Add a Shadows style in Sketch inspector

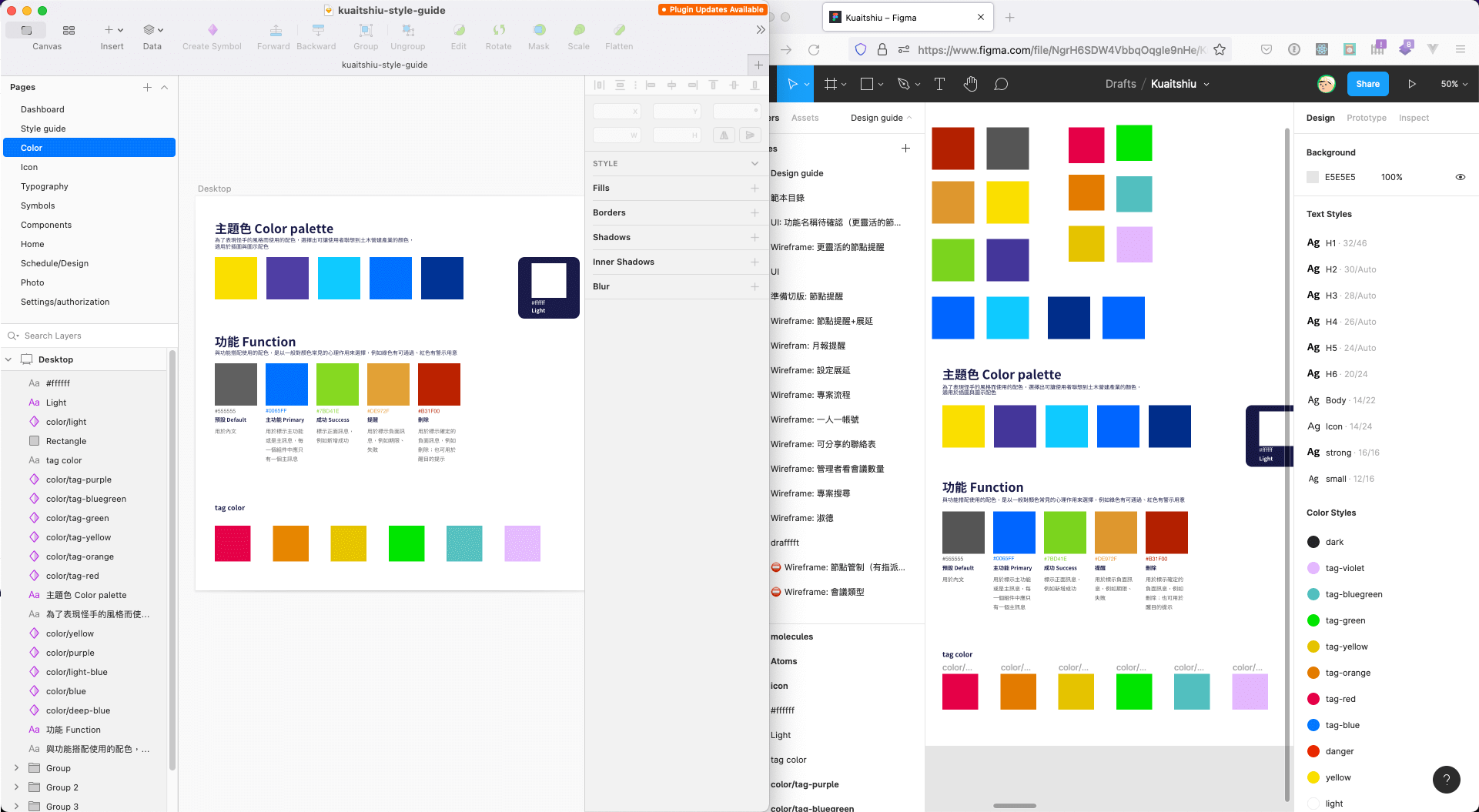(x=755, y=237)
